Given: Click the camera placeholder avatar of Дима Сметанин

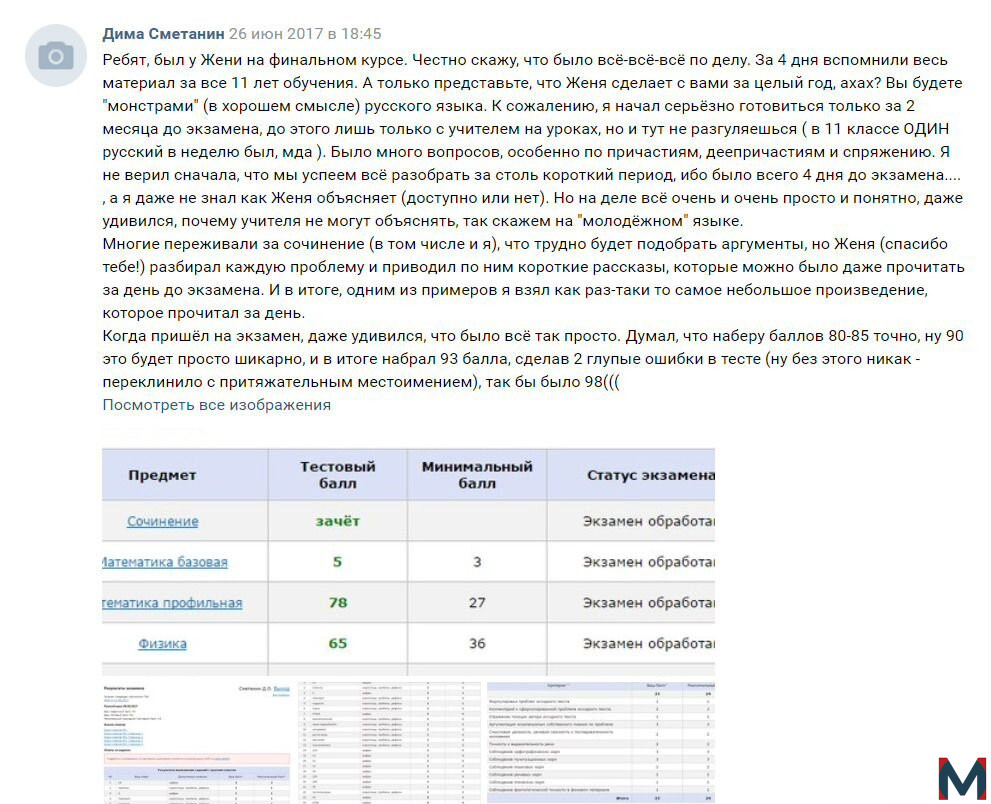Looking at the screenshot, I should 56,56.
